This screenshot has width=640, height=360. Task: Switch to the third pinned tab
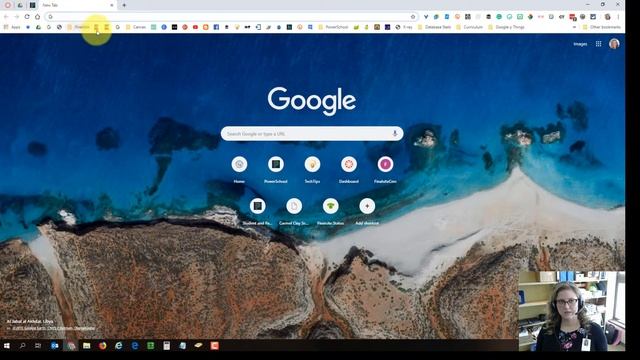[32, 5]
